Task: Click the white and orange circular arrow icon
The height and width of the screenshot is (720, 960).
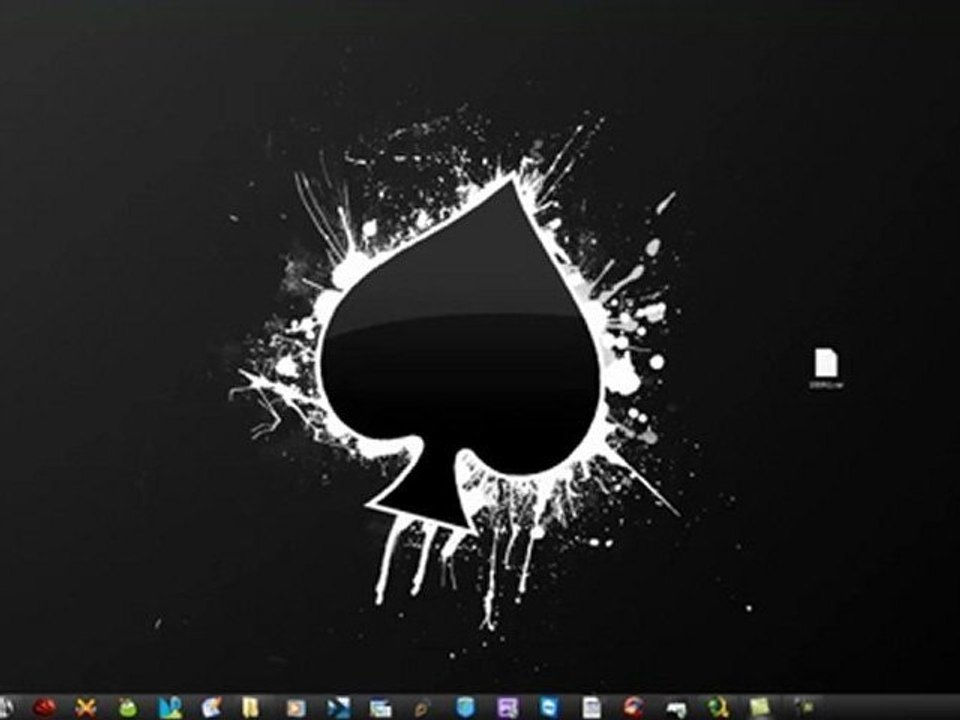Action: (x=212, y=708)
